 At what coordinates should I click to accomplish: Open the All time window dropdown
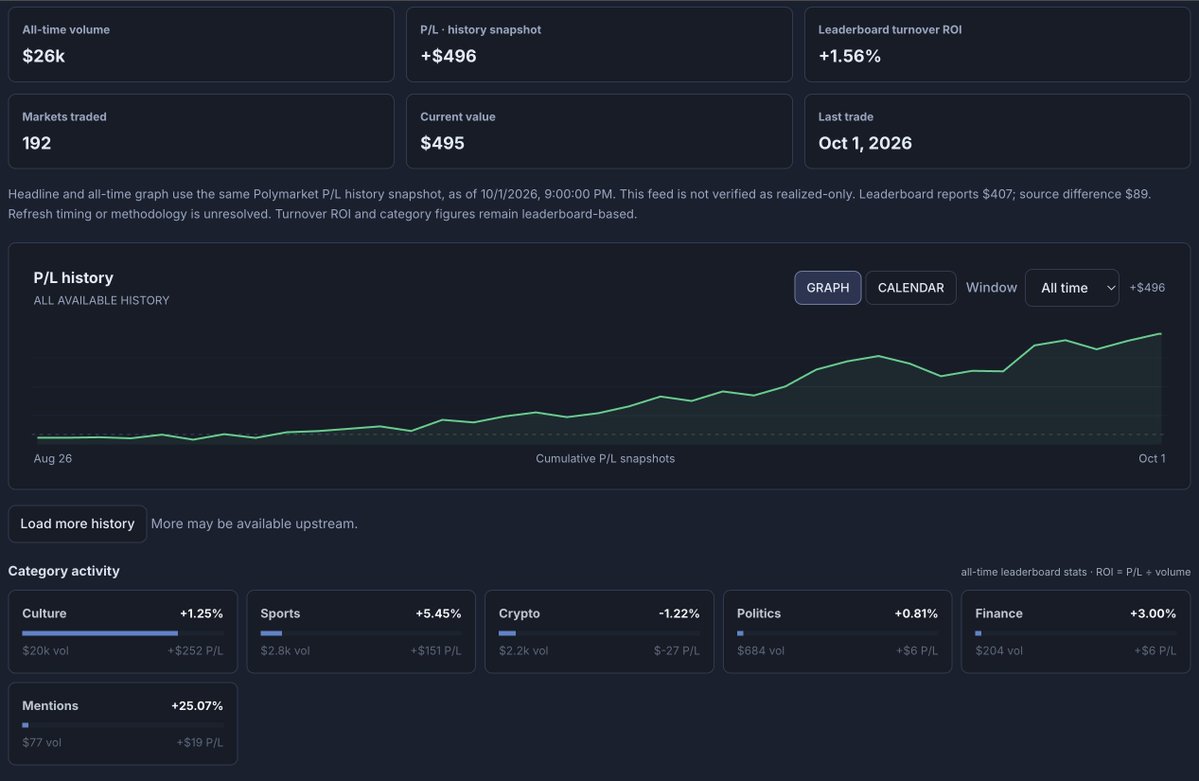[x=1071, y=288]
